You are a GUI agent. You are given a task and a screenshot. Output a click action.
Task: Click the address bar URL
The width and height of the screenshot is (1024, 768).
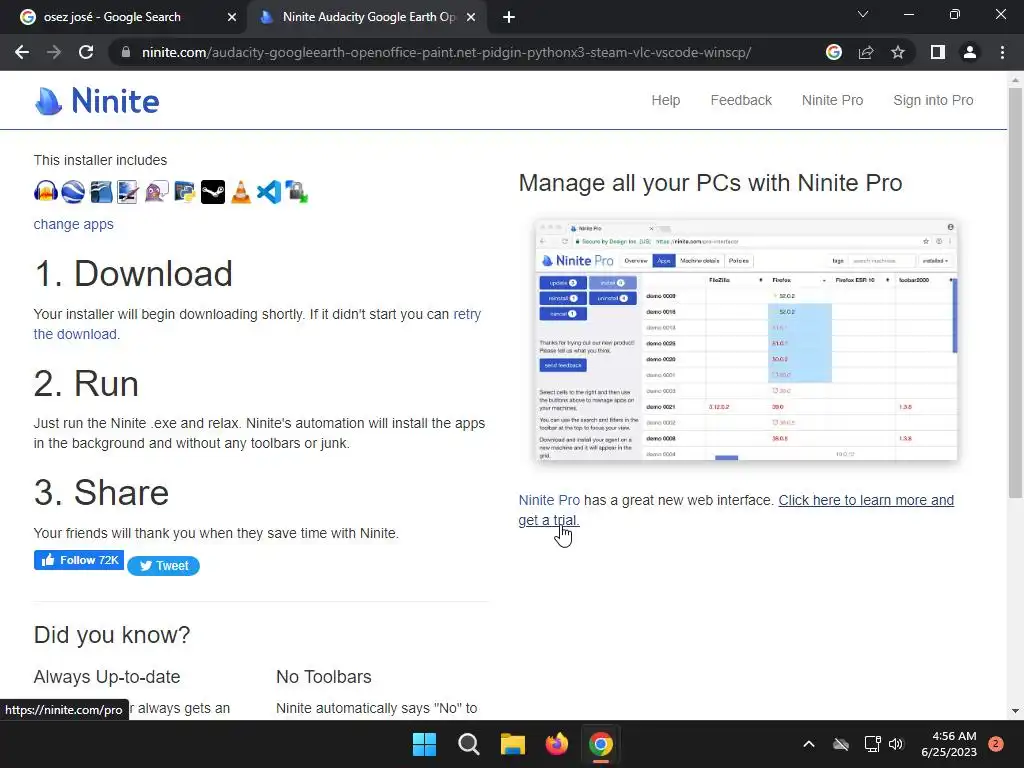(x=446, y=52)
